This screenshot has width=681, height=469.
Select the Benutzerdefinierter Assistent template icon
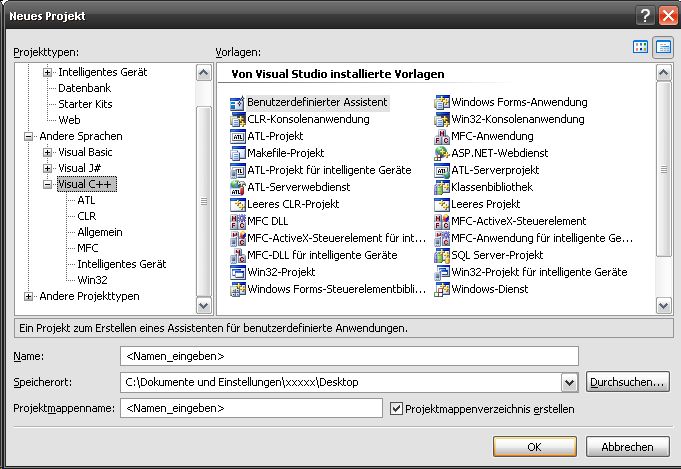(237, 103)
